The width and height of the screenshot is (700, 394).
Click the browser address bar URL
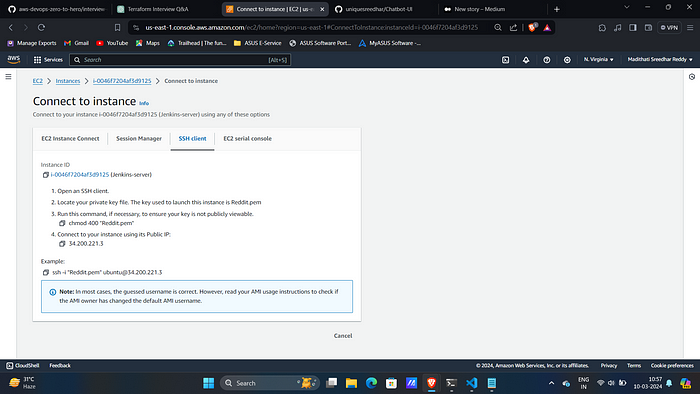311,28
